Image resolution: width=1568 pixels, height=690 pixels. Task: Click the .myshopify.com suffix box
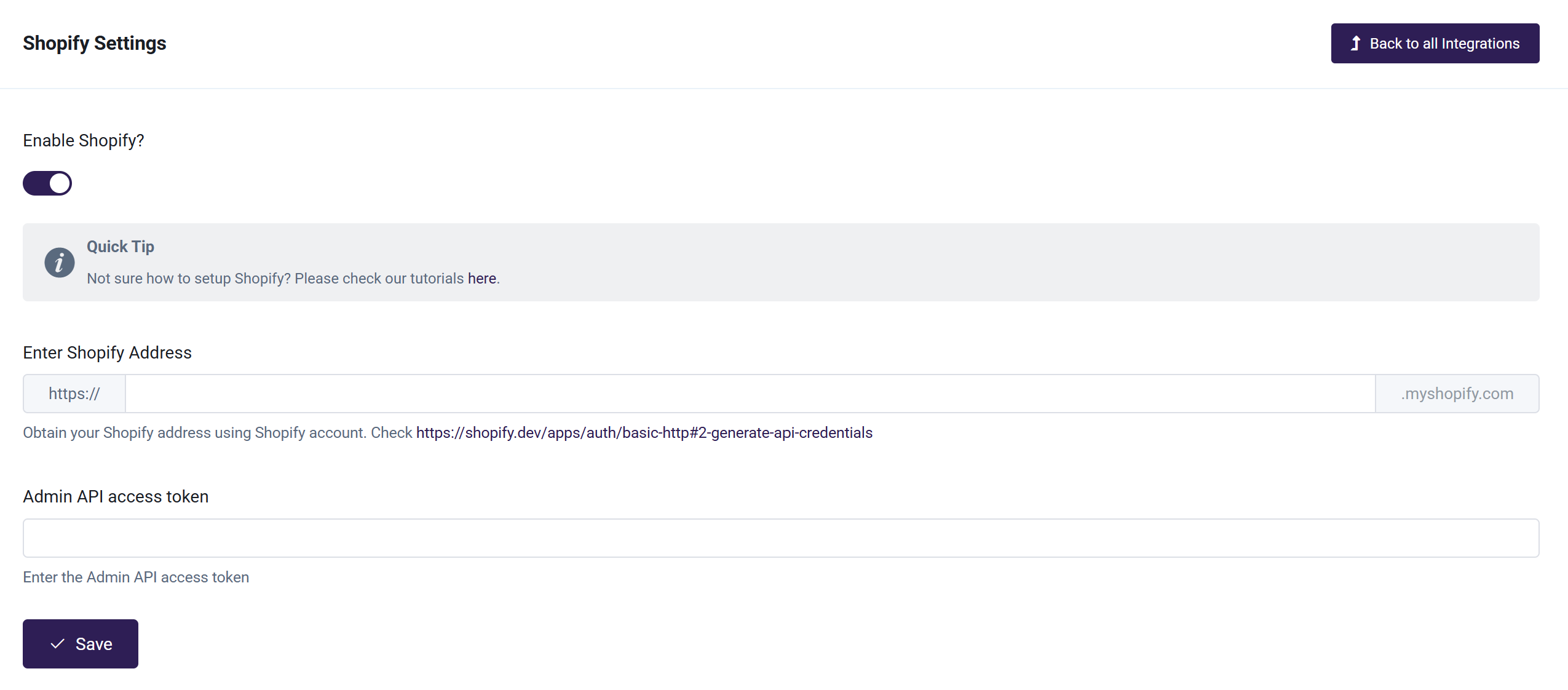(1457, 394)
